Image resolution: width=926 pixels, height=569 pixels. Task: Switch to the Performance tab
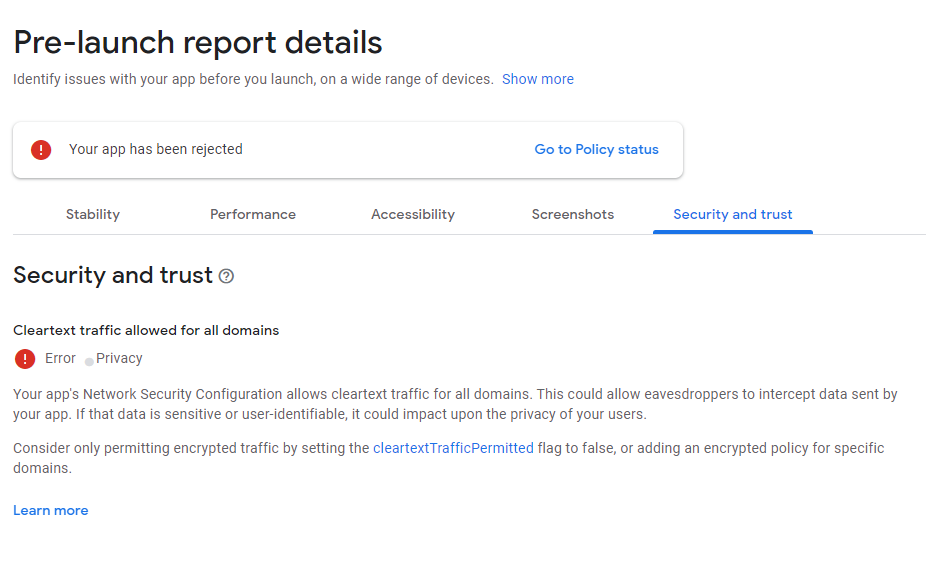pyautogui.click(x=253, y=214)
